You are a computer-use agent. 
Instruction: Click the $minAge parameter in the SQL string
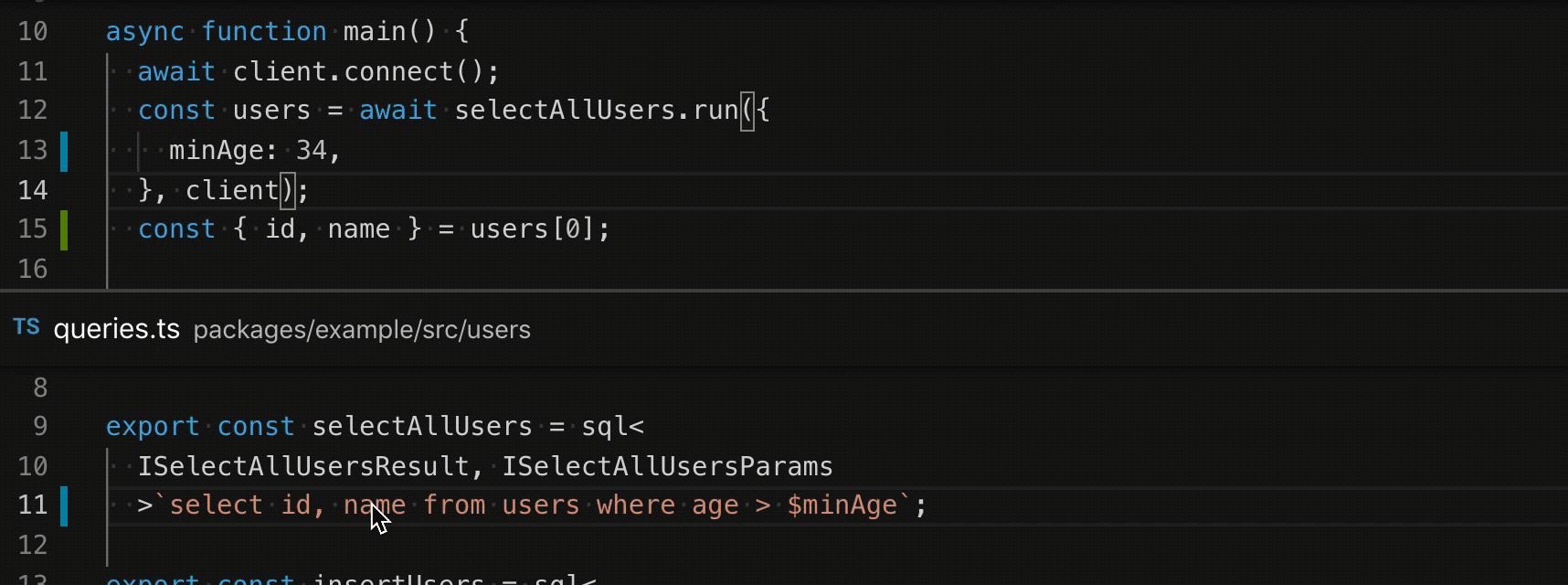pos(842,505)
